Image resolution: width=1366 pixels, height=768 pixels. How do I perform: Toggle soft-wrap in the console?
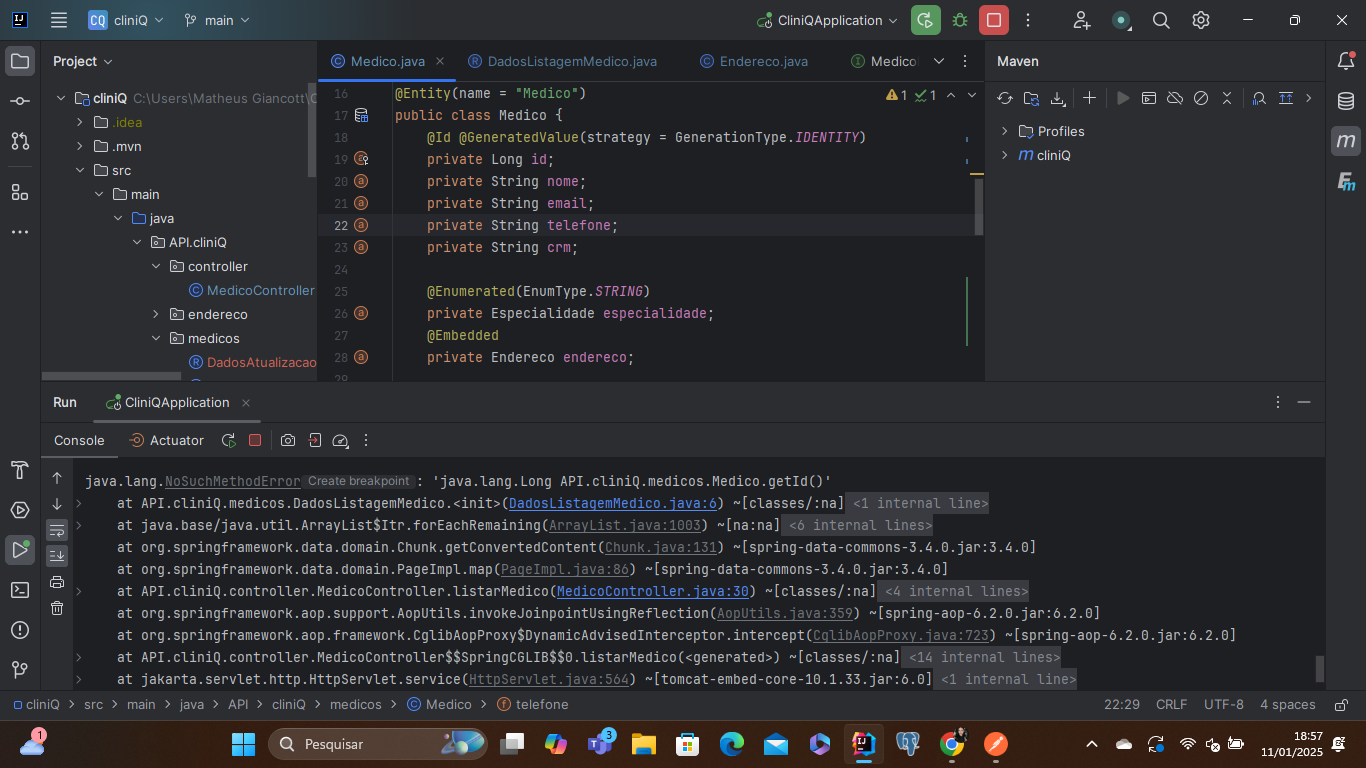(x=57, y=530)
